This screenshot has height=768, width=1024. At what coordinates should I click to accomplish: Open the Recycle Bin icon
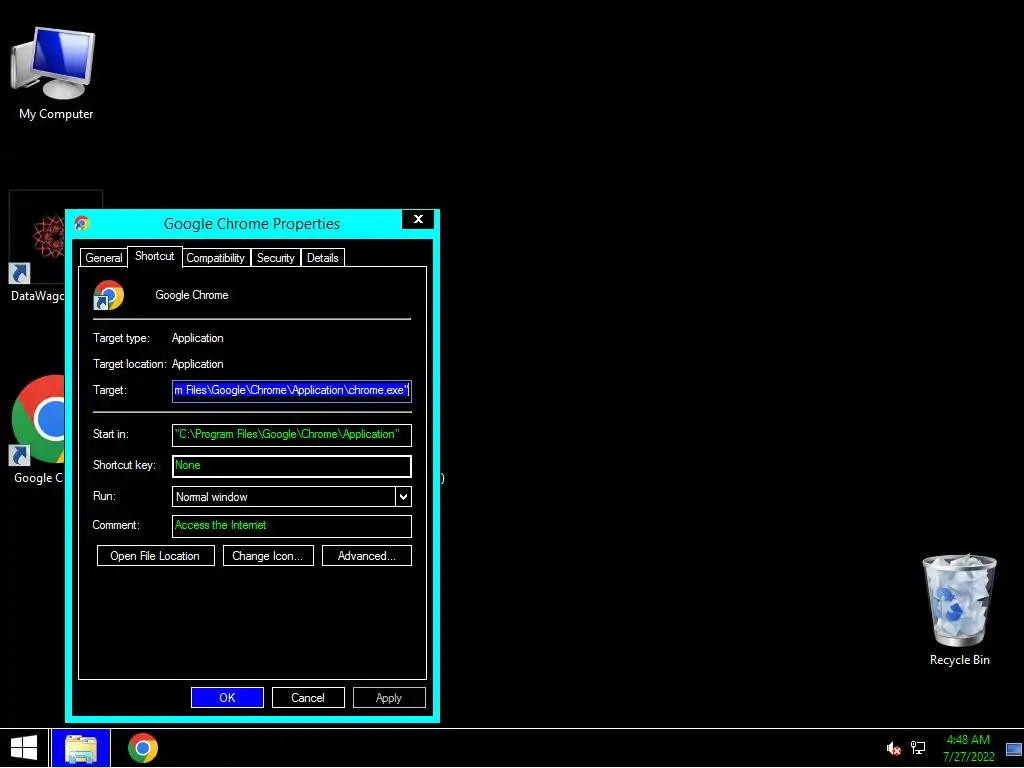tap(959, 609)
